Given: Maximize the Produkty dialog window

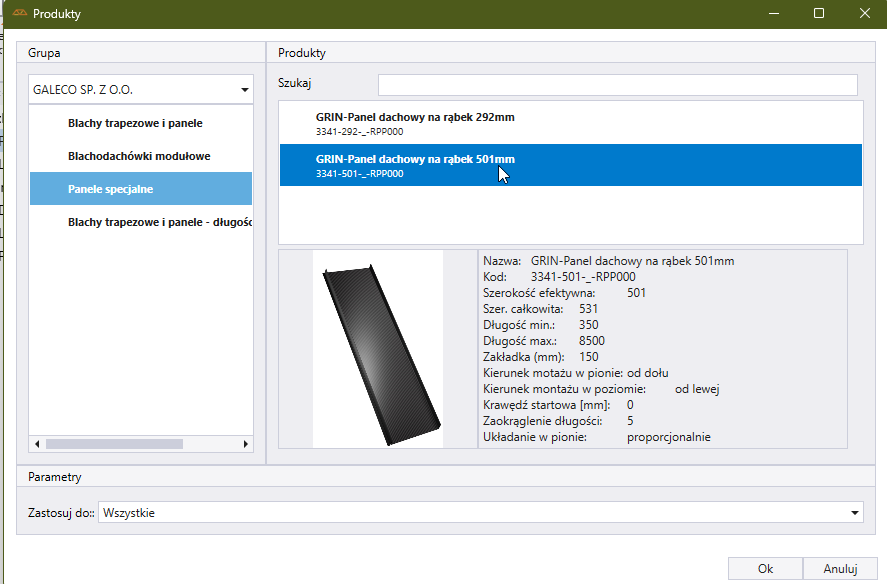Looking at the screenshot, I should click(818, 14).
